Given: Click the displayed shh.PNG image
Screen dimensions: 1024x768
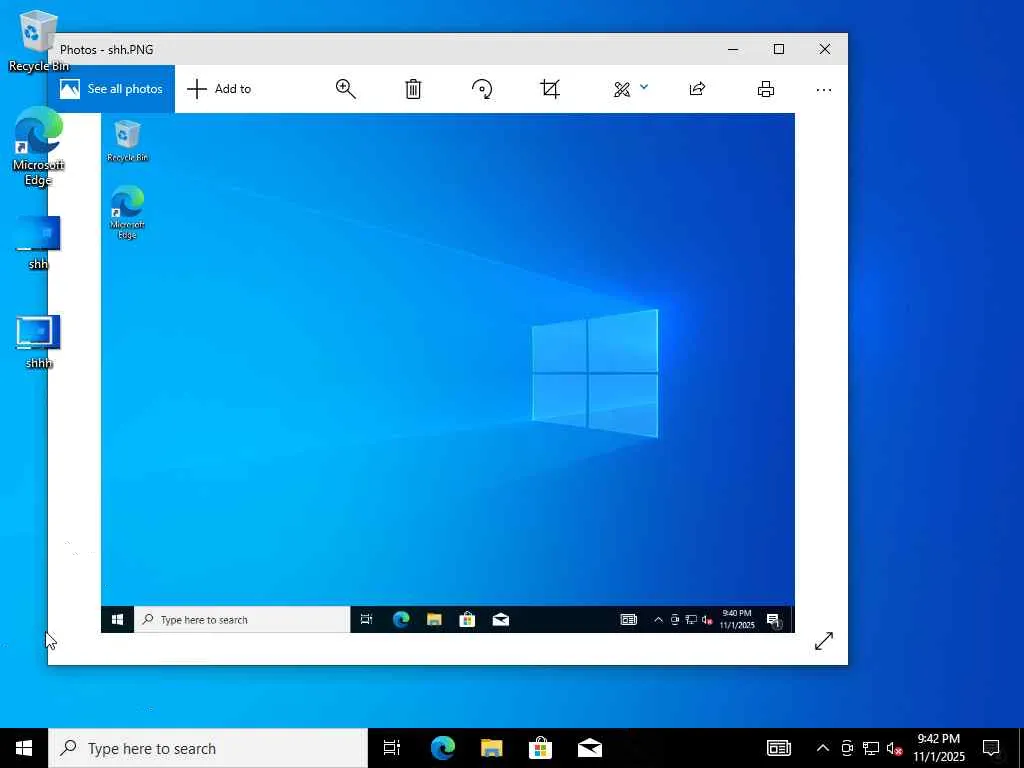Looking at the screenshot, I should (447, 373).
